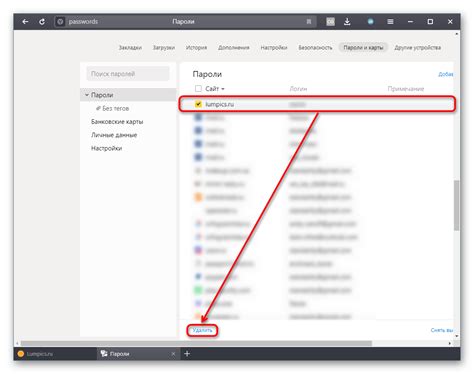The width and height of the screenshot is (474, 374).
Task: Uncheck the lumpics.ru password checkbox
Action: pos(198,104)
